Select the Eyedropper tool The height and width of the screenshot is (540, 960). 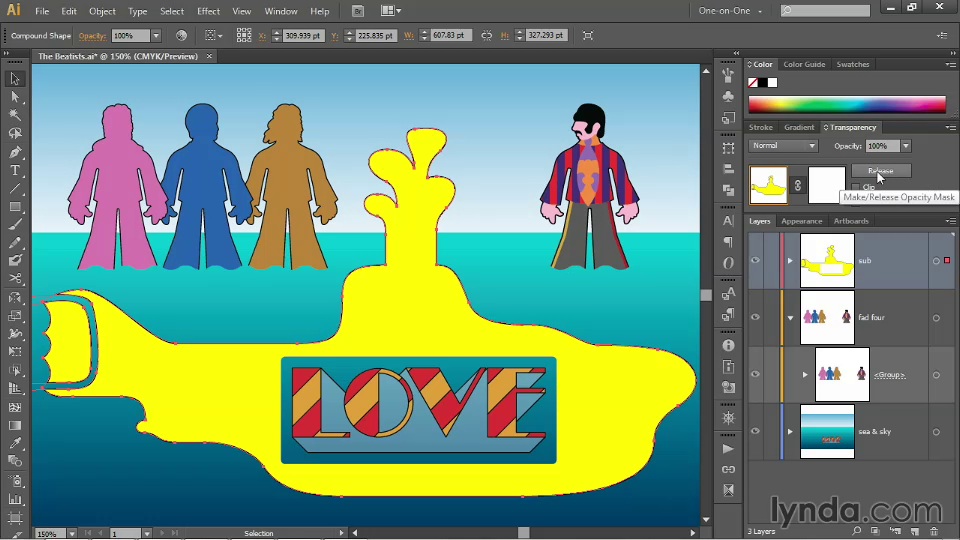tap(15, 443)
